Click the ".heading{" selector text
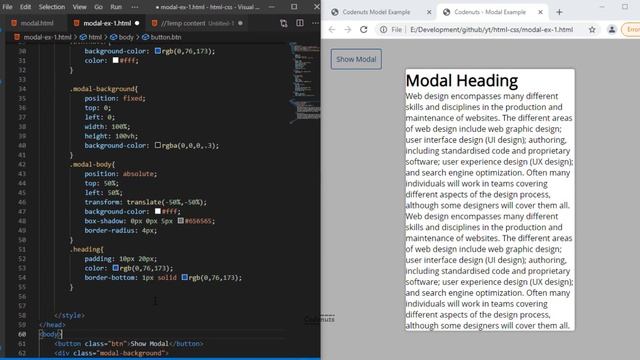 point(87,249)
